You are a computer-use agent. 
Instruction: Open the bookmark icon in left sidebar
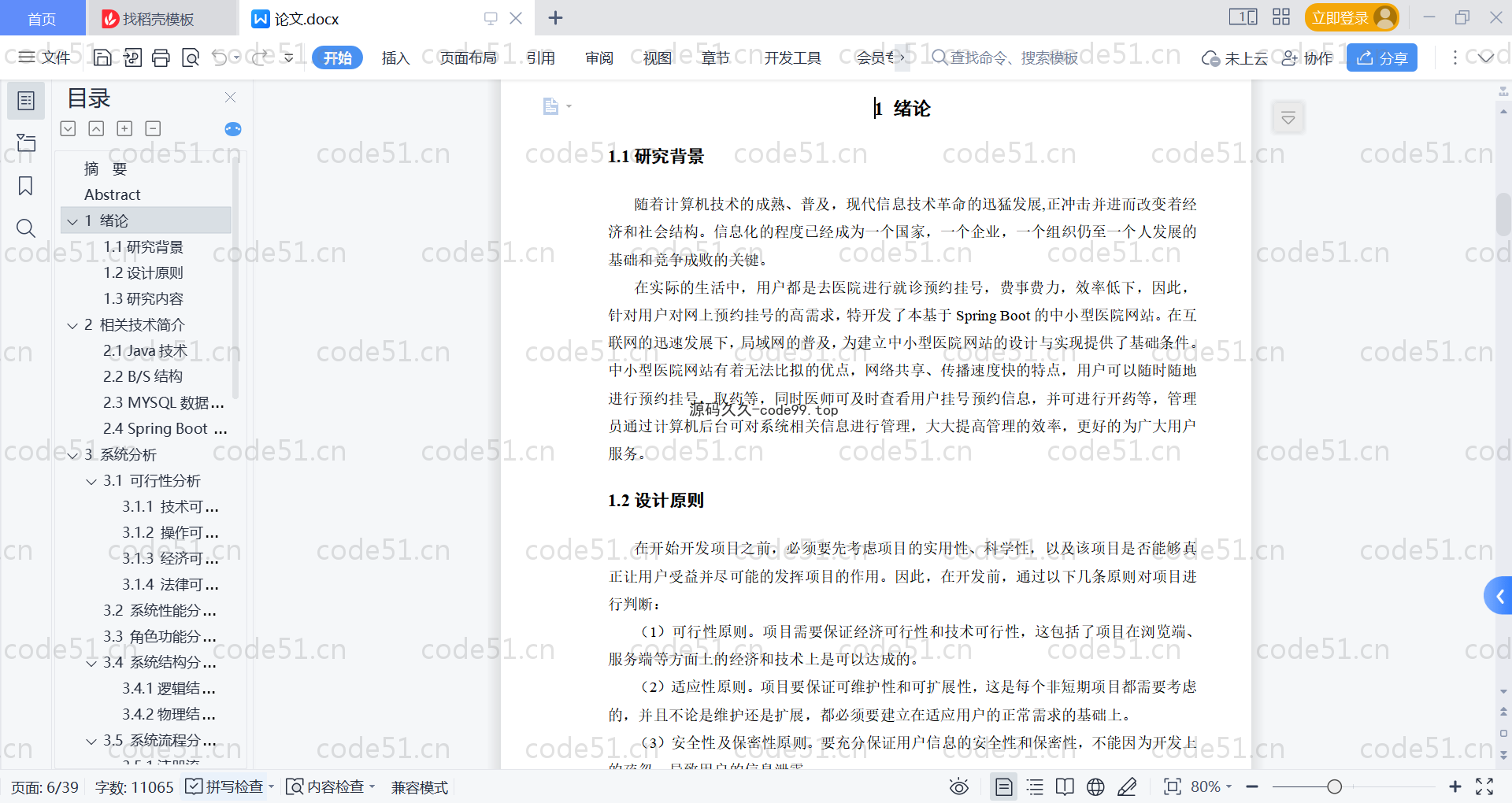pos(25,186)
